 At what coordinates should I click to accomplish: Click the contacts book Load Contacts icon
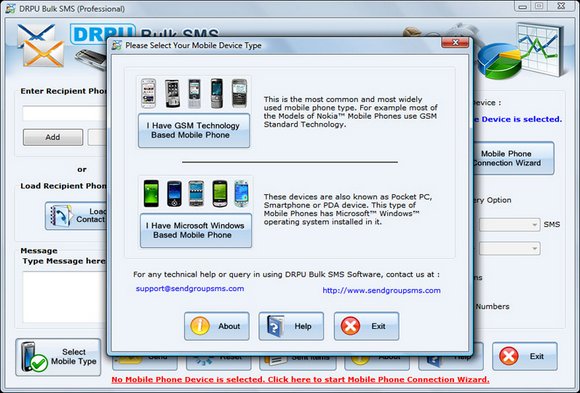[60, 215]
